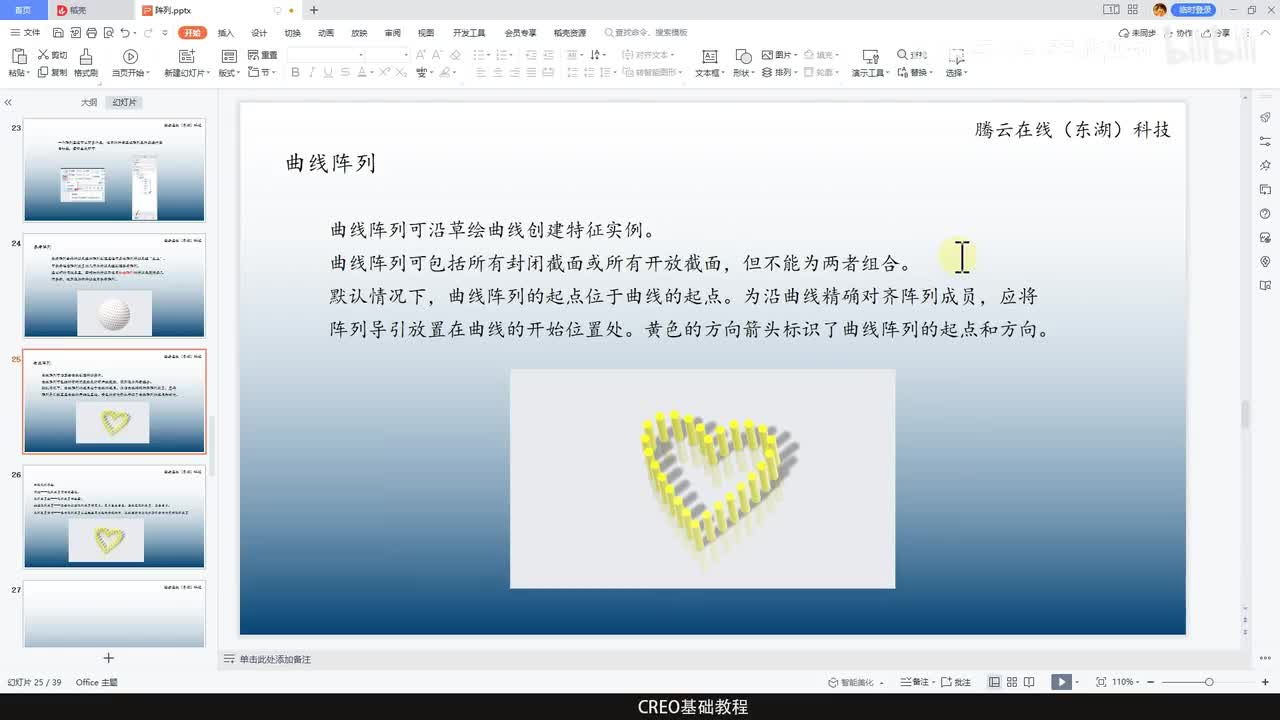
Task: Click the zoom slider handle
Action: (1209, 682)
